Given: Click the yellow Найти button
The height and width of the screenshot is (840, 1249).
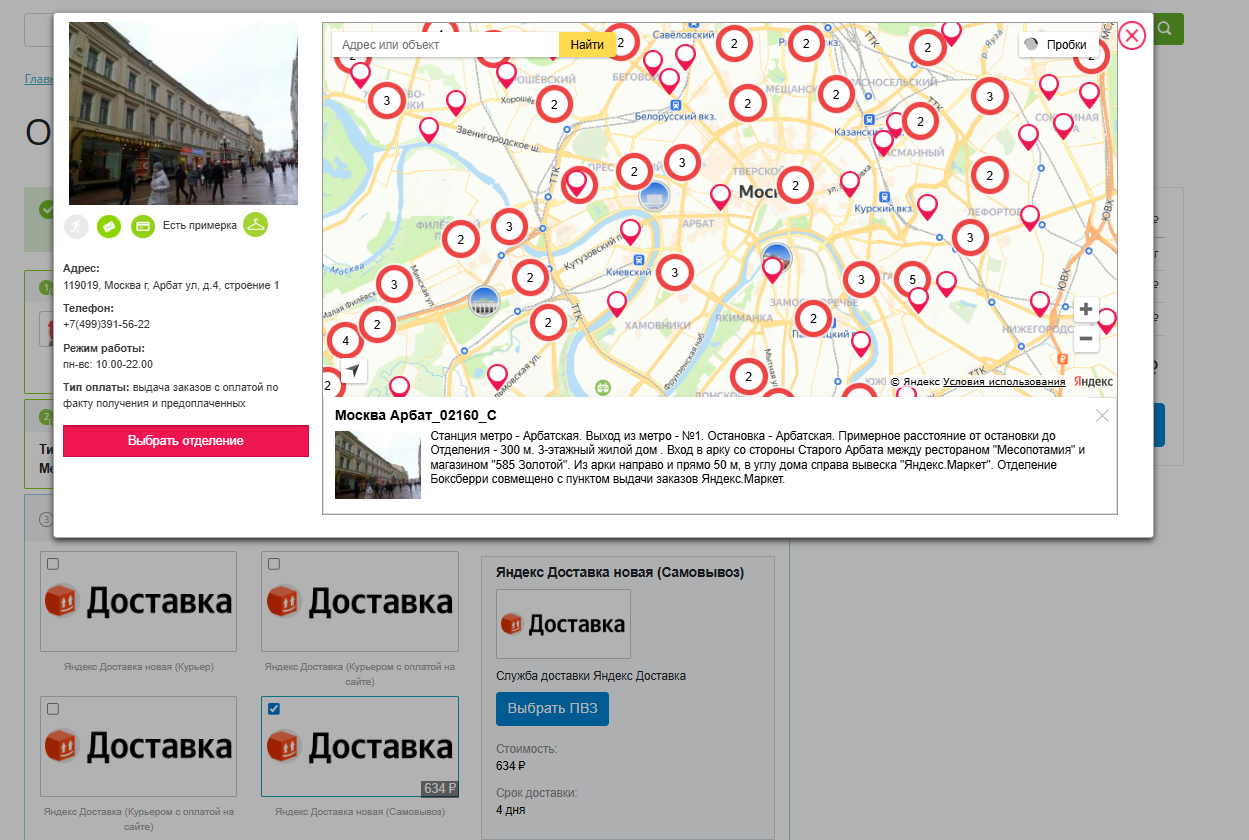Looking at the screenshot, I should (587, 45).
